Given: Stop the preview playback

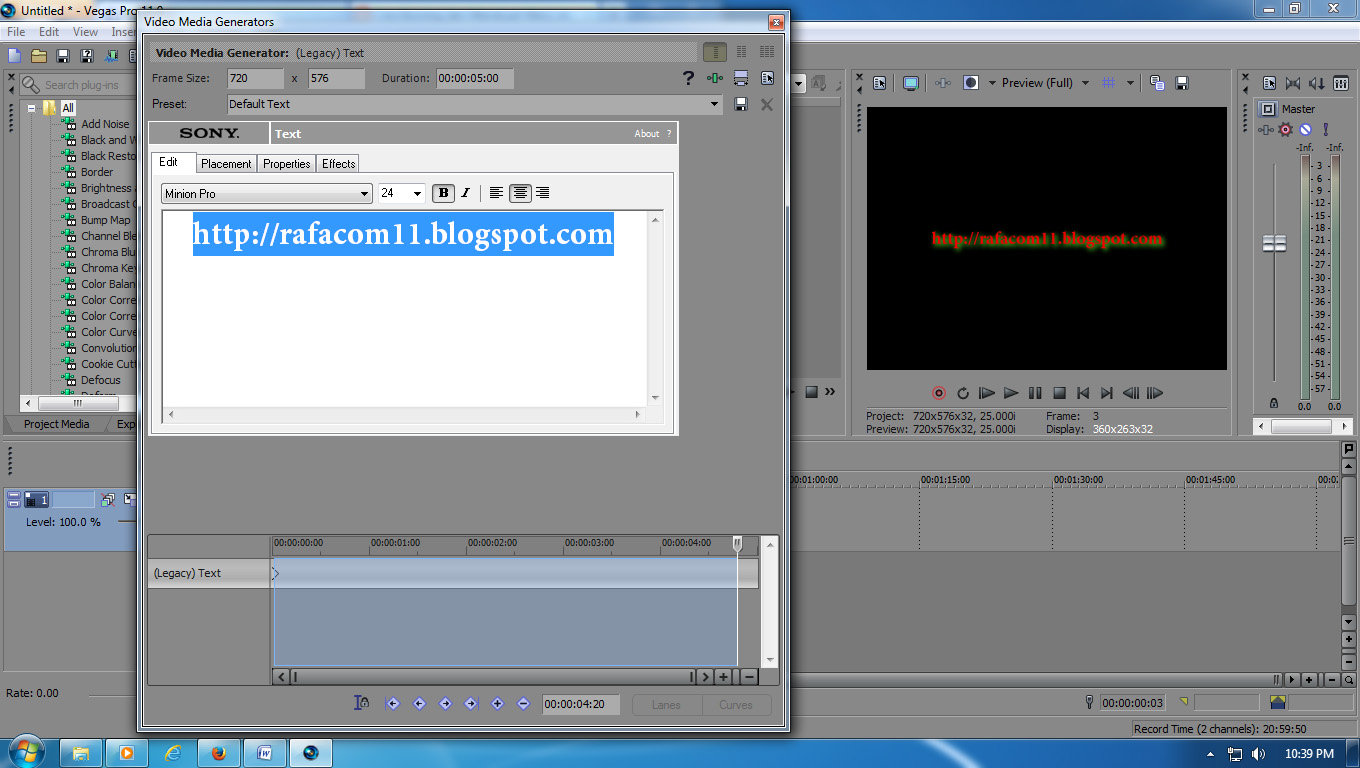Looking at the screenshot, I should (x=1059, y=393).
